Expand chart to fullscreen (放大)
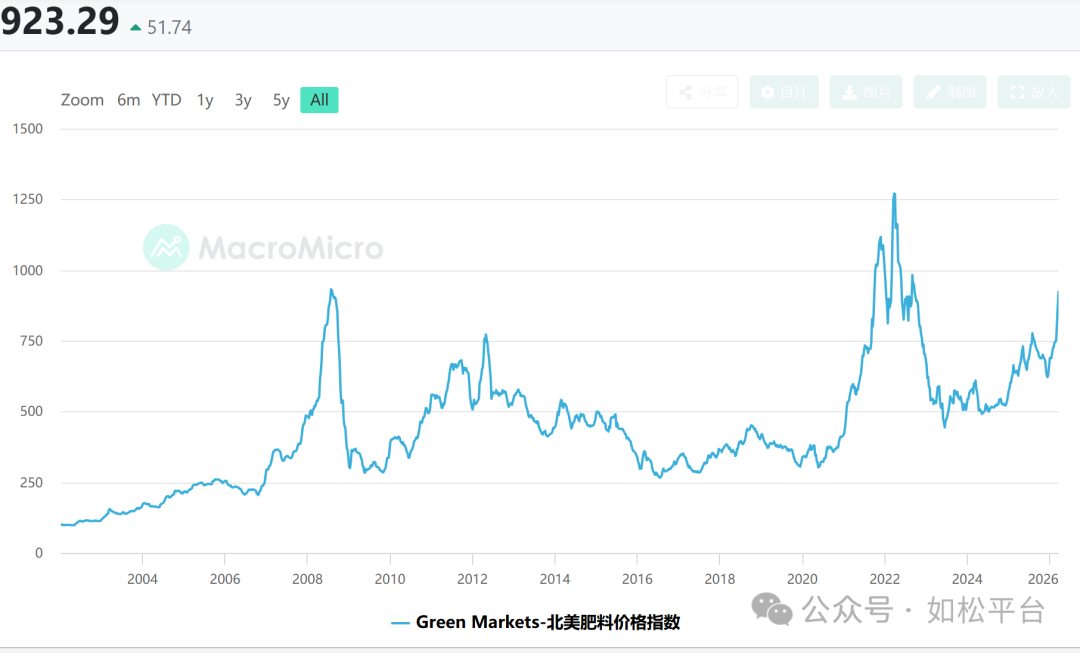Viewport: 1080px width, 653px height. coord(1034,92)
